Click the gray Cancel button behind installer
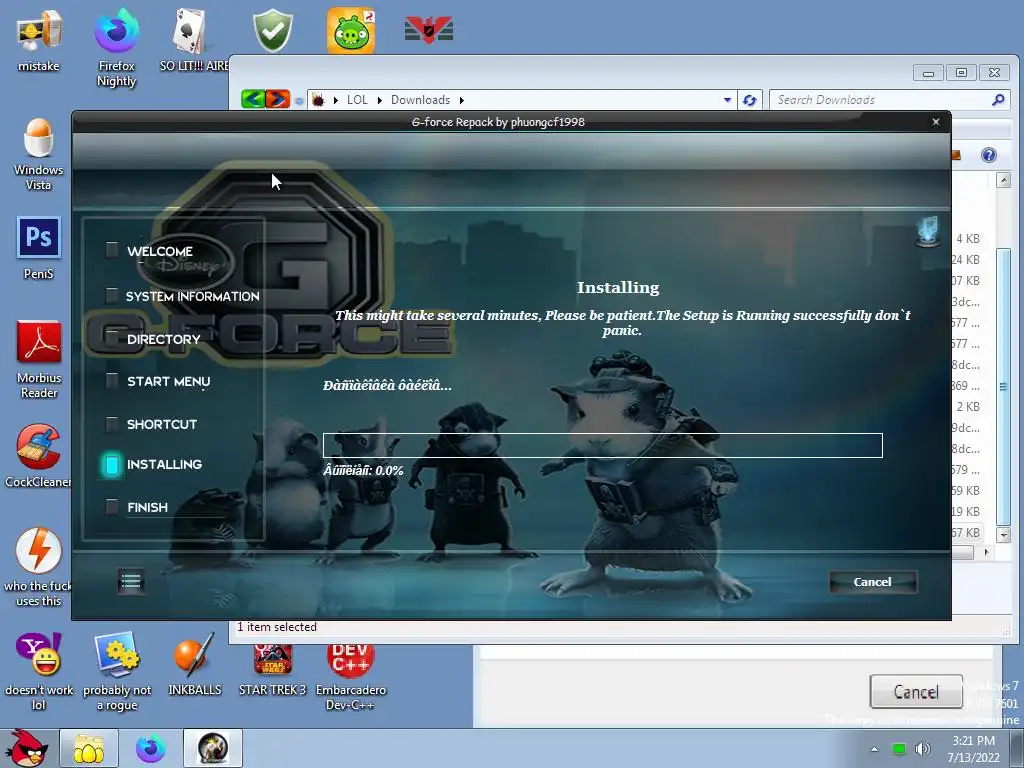This screenshot has width=1024, height=768. pyautogui.click(x=916, y=692)
